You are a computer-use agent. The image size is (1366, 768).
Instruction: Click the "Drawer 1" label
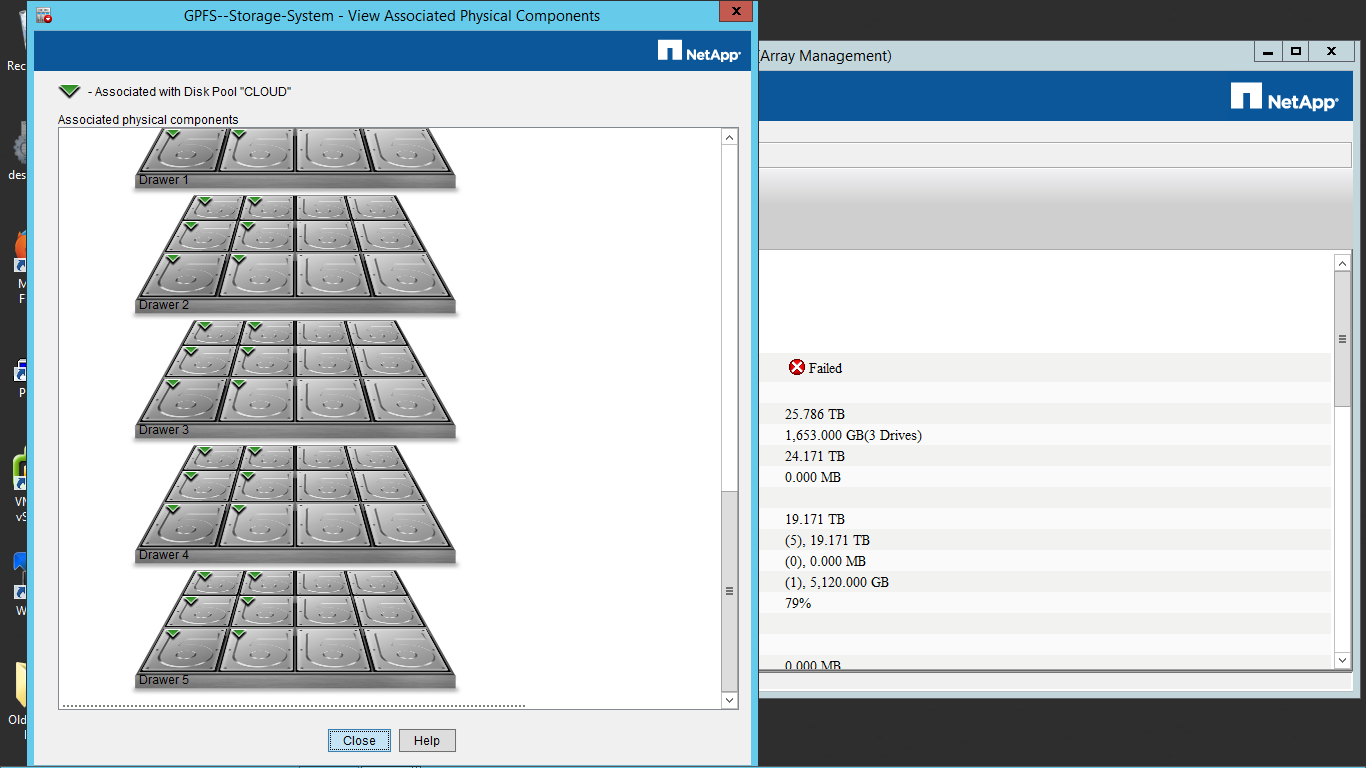click(164, 180)
